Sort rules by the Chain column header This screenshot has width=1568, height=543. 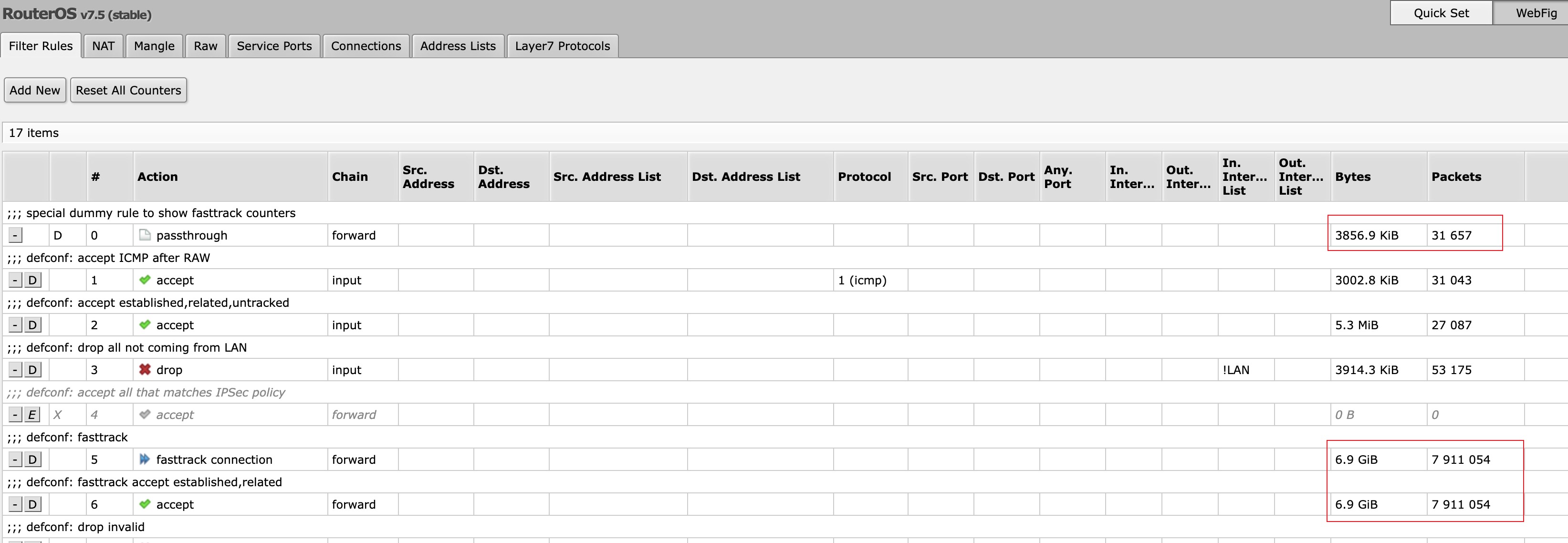[x=350, y=177]
